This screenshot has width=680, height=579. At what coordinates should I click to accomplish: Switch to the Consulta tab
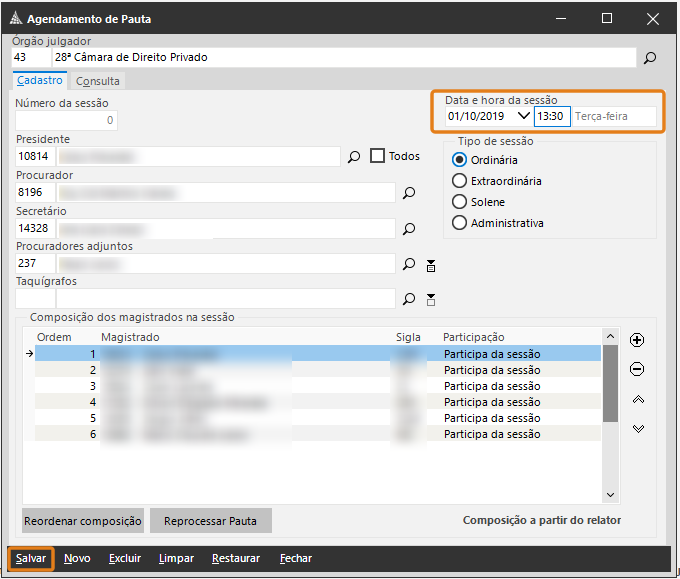click(98, 81)
